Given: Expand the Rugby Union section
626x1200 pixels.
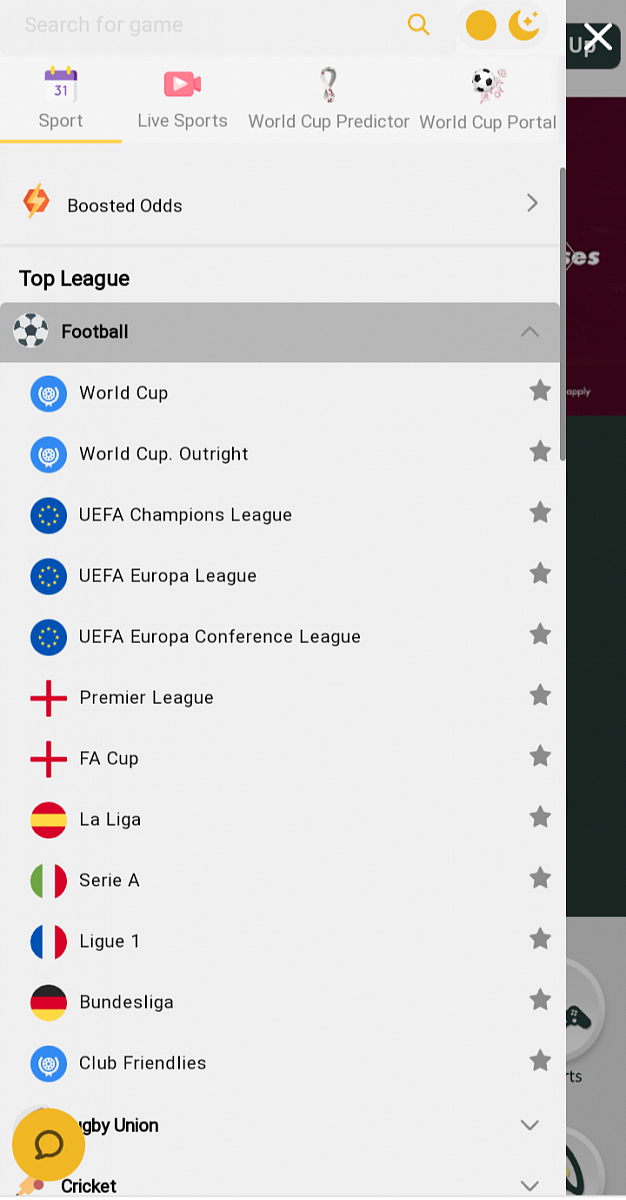Looking at the screenshot, I should [x=530, y=1125].
